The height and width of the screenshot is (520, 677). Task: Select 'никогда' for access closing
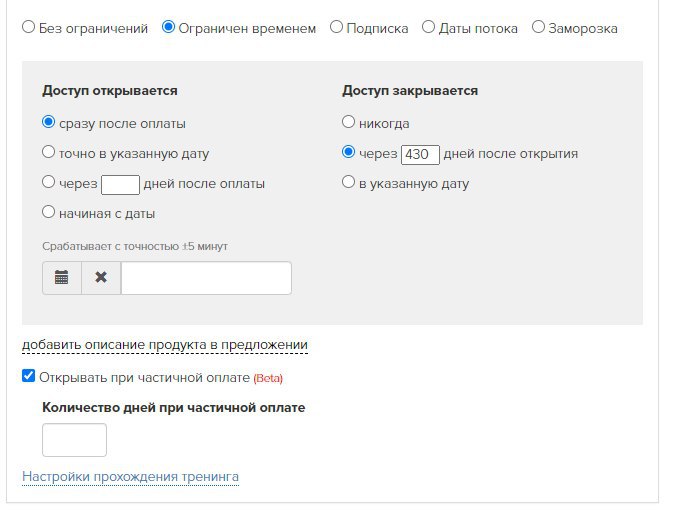(x=348, y=122)
